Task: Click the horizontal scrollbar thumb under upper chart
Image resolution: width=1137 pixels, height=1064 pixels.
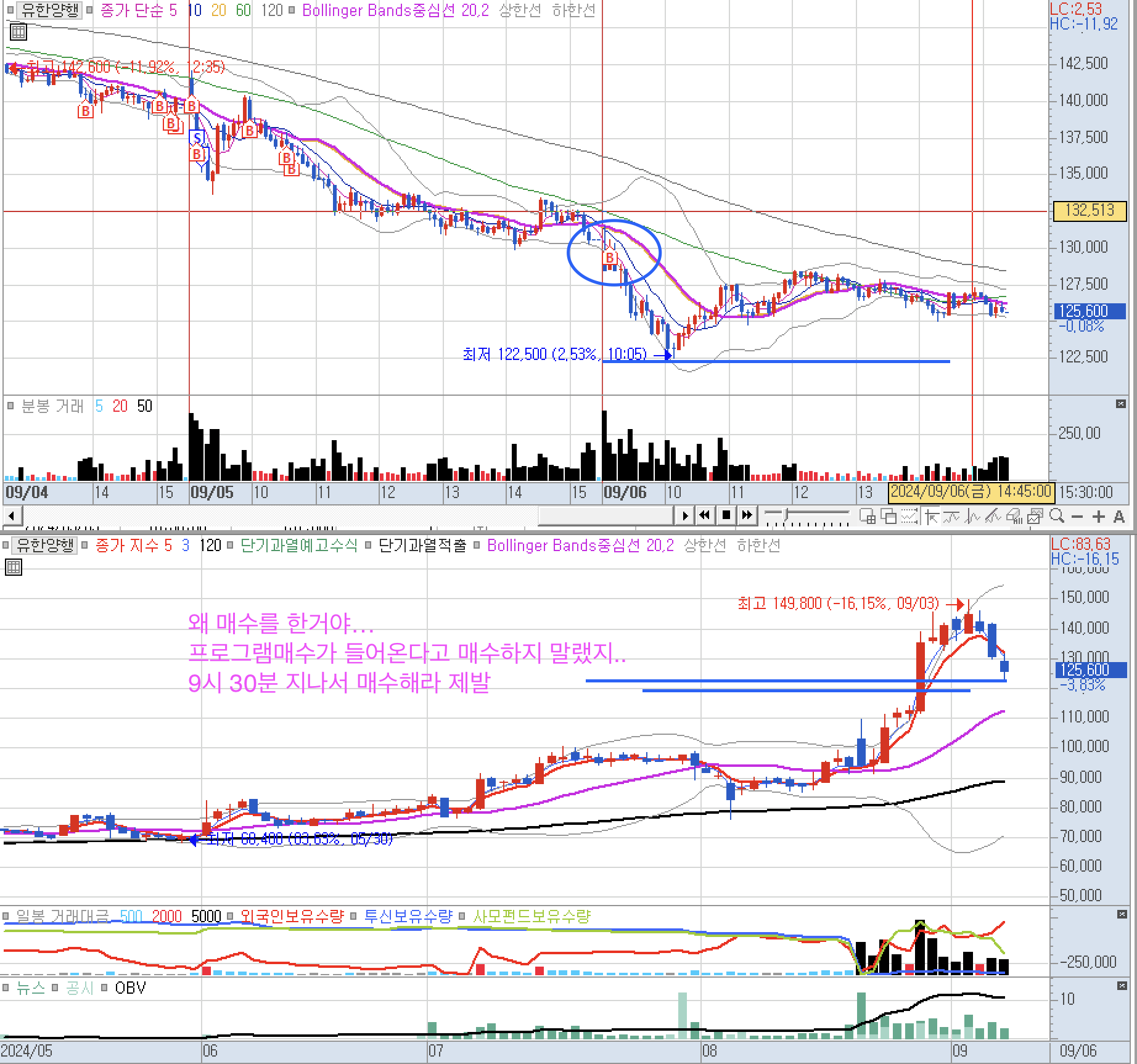Action: [x=607, y=515]
